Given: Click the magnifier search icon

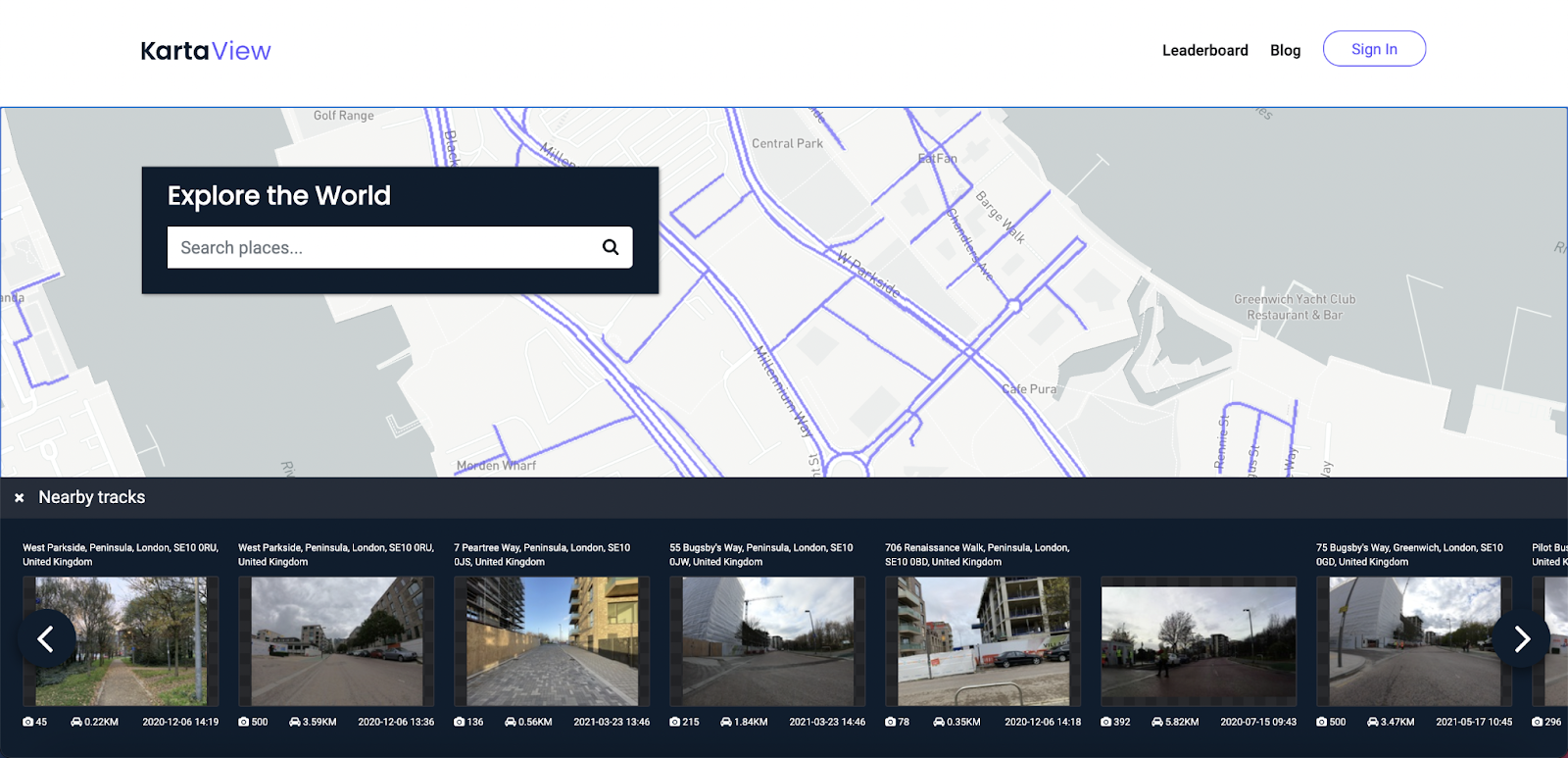Looking at the screenshot, I should [x=611, y=247].
